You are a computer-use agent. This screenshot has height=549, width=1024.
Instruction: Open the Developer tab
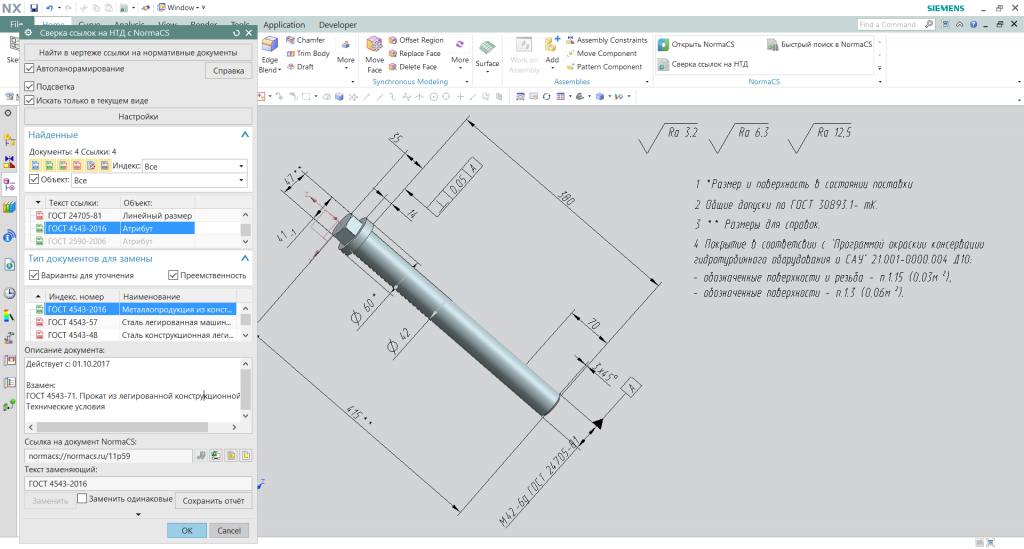pyautogui.click(x=338, y=25)
